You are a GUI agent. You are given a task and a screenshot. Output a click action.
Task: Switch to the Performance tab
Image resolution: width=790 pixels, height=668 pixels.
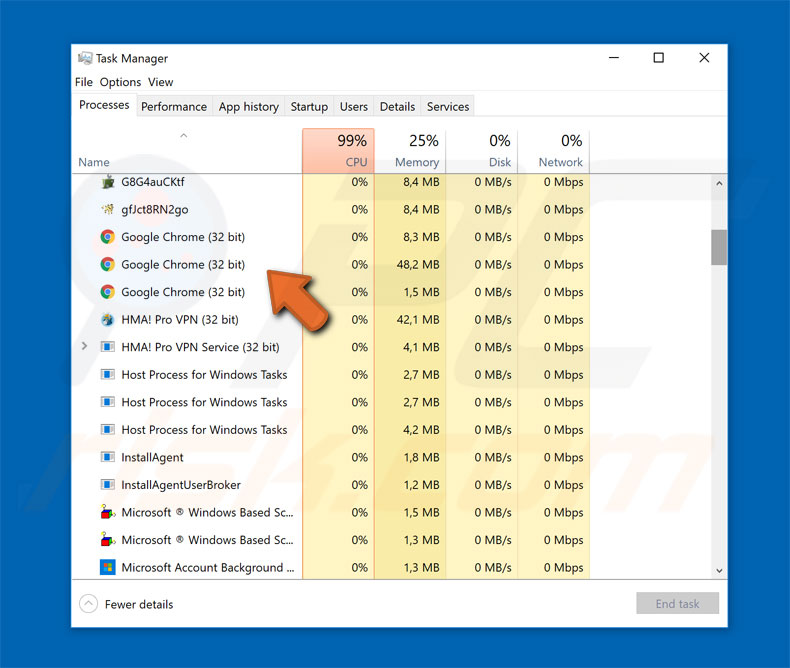pos(174,106)
